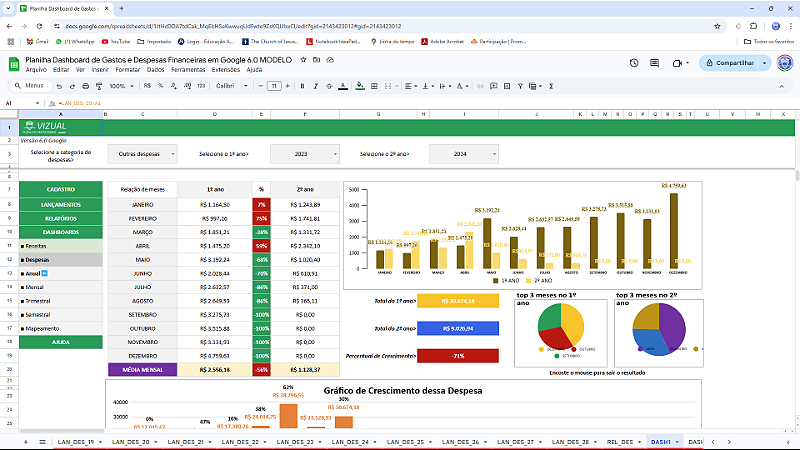Screen dimensions: 800x450
Task: Bookmark this page with the star icon
Action: pos(718,25)
